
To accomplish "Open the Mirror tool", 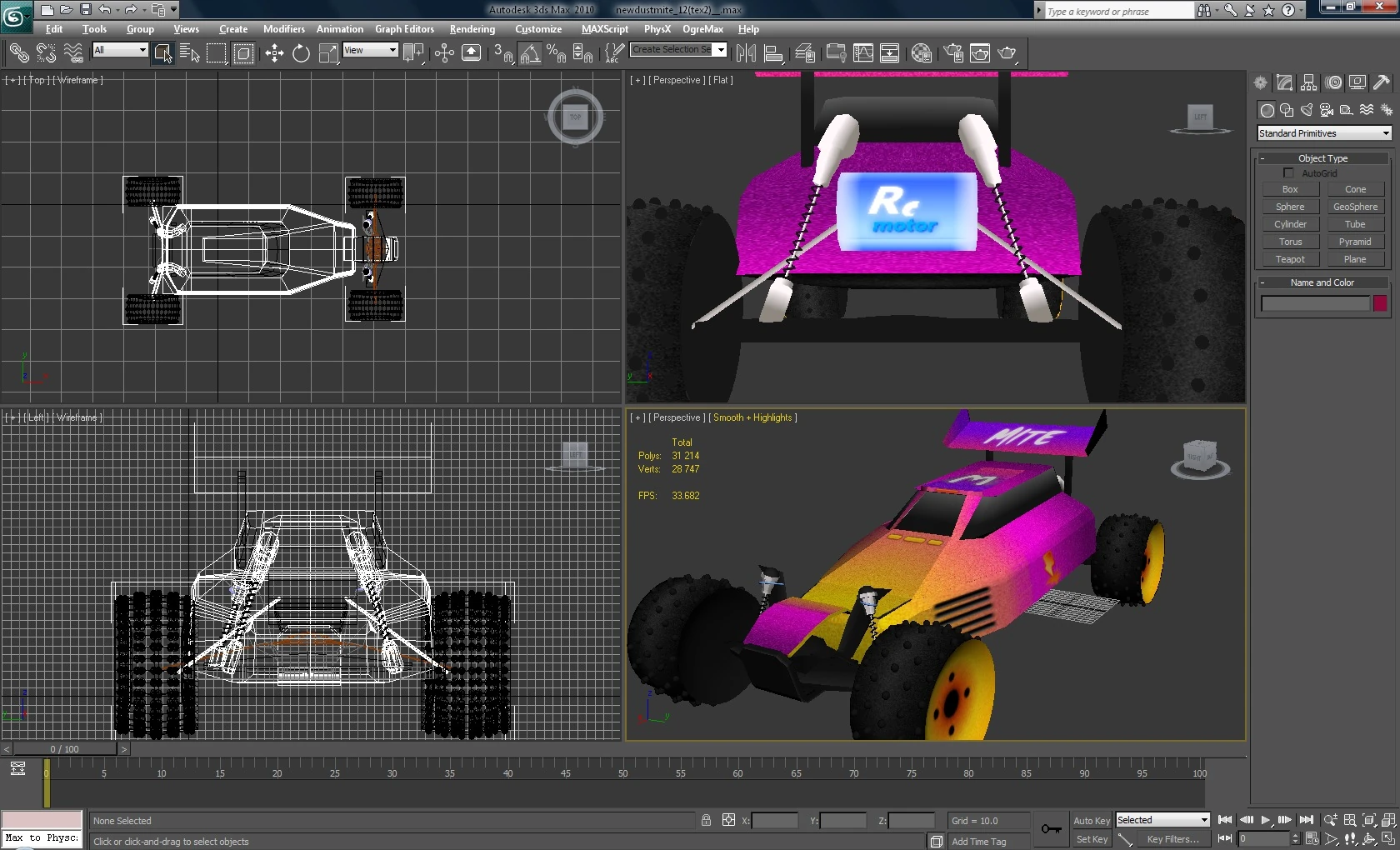I will tap(746, 53).
